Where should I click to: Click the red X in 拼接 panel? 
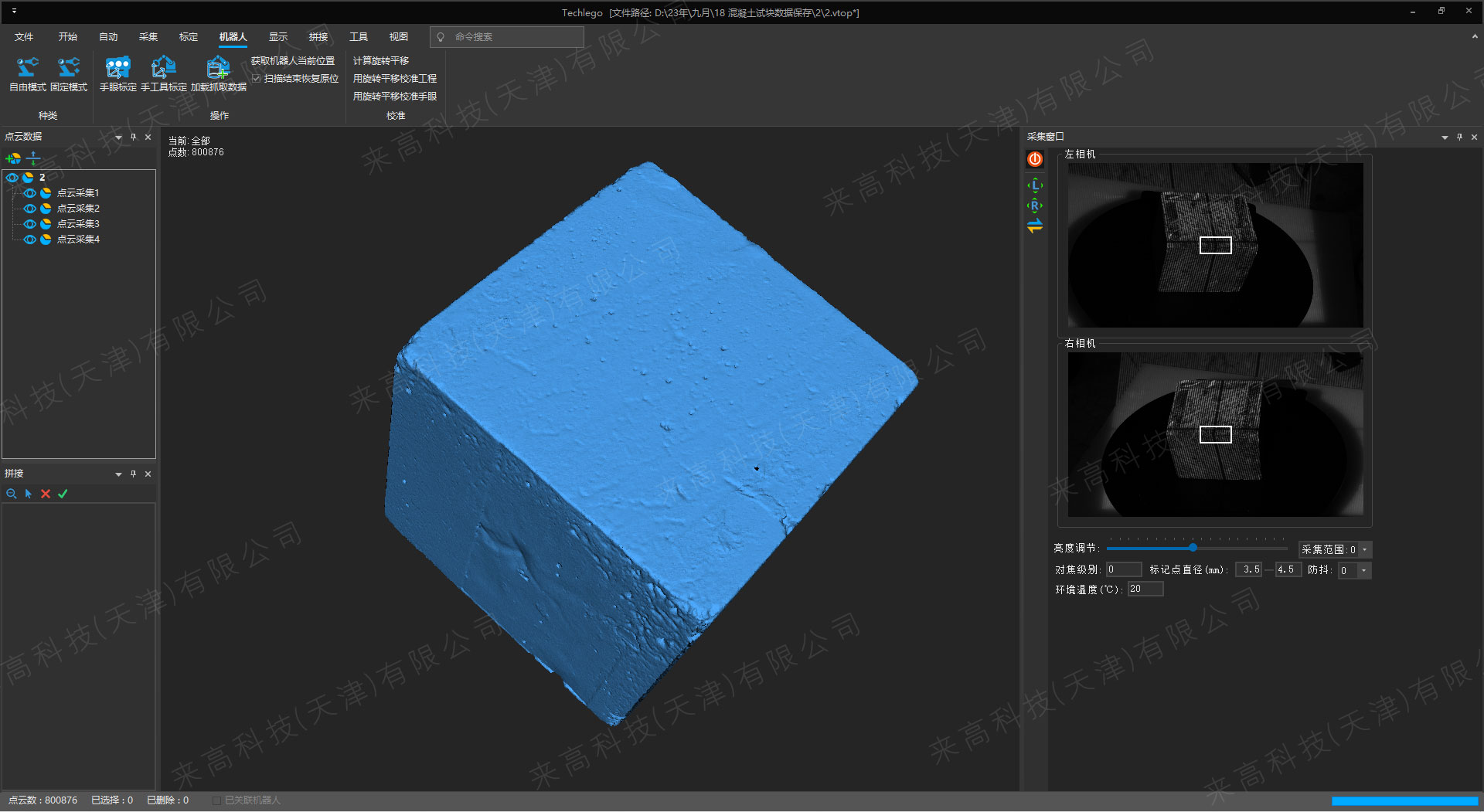[x=46, y=494]
